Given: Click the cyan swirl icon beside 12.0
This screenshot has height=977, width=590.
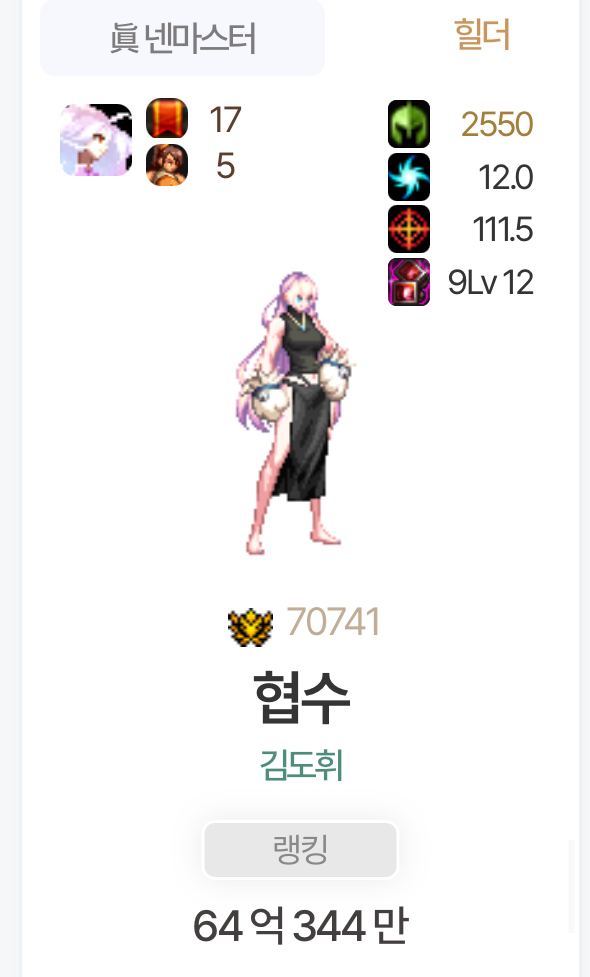Looking at the screenshot, I should click(x=409, y=177).
